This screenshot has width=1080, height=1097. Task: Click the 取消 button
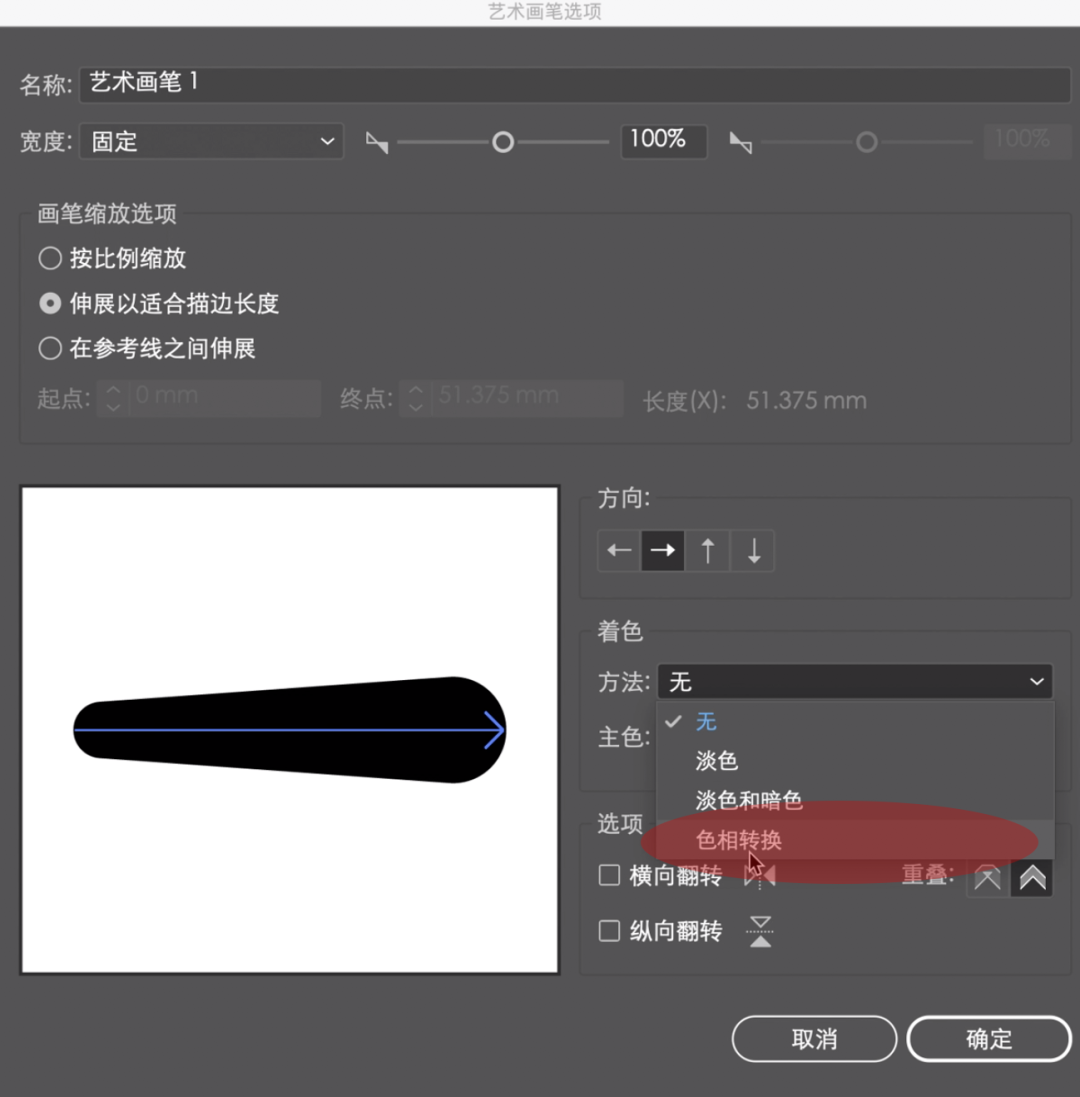pyautogui.click(x=814, y=1039)
